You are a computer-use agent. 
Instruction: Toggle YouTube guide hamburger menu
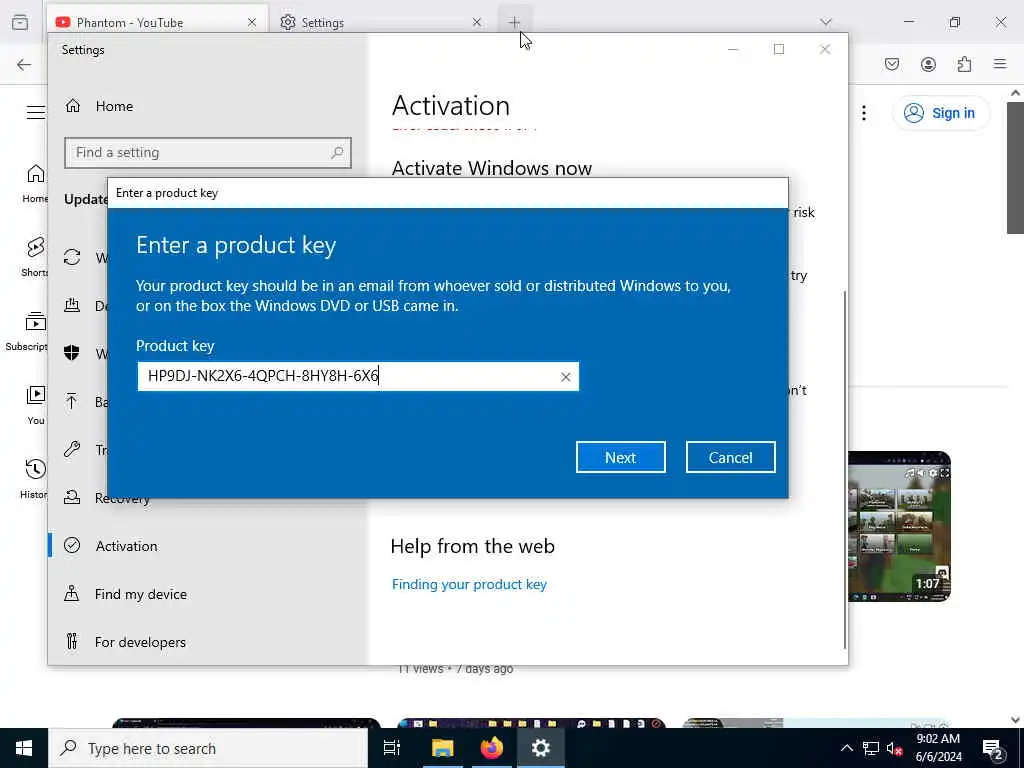point(36,112)
